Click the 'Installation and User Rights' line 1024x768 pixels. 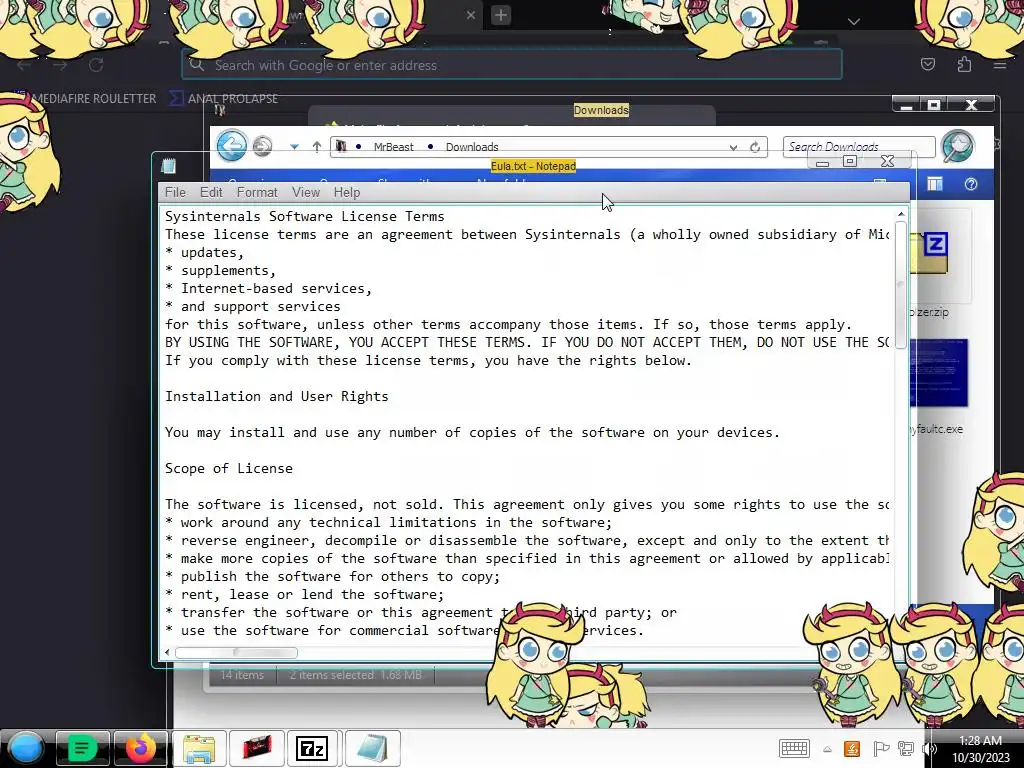pos(276,396)
